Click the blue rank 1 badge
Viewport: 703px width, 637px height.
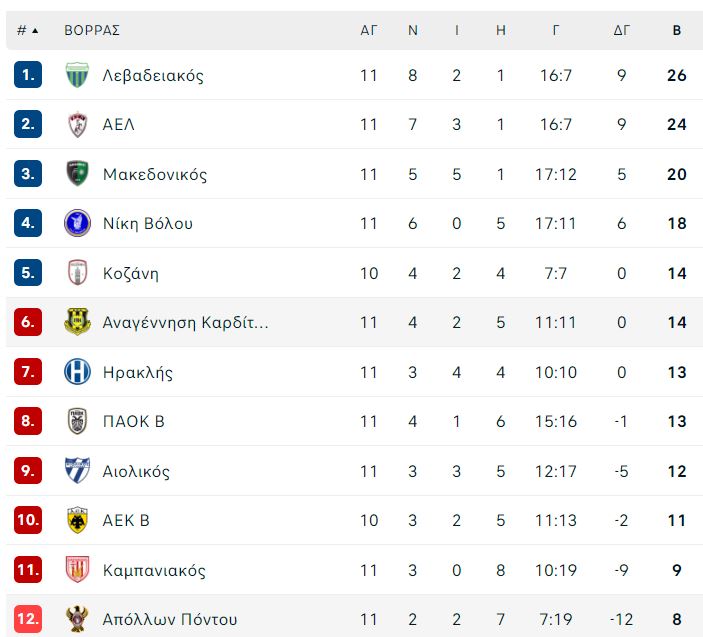tap(28, 74)
